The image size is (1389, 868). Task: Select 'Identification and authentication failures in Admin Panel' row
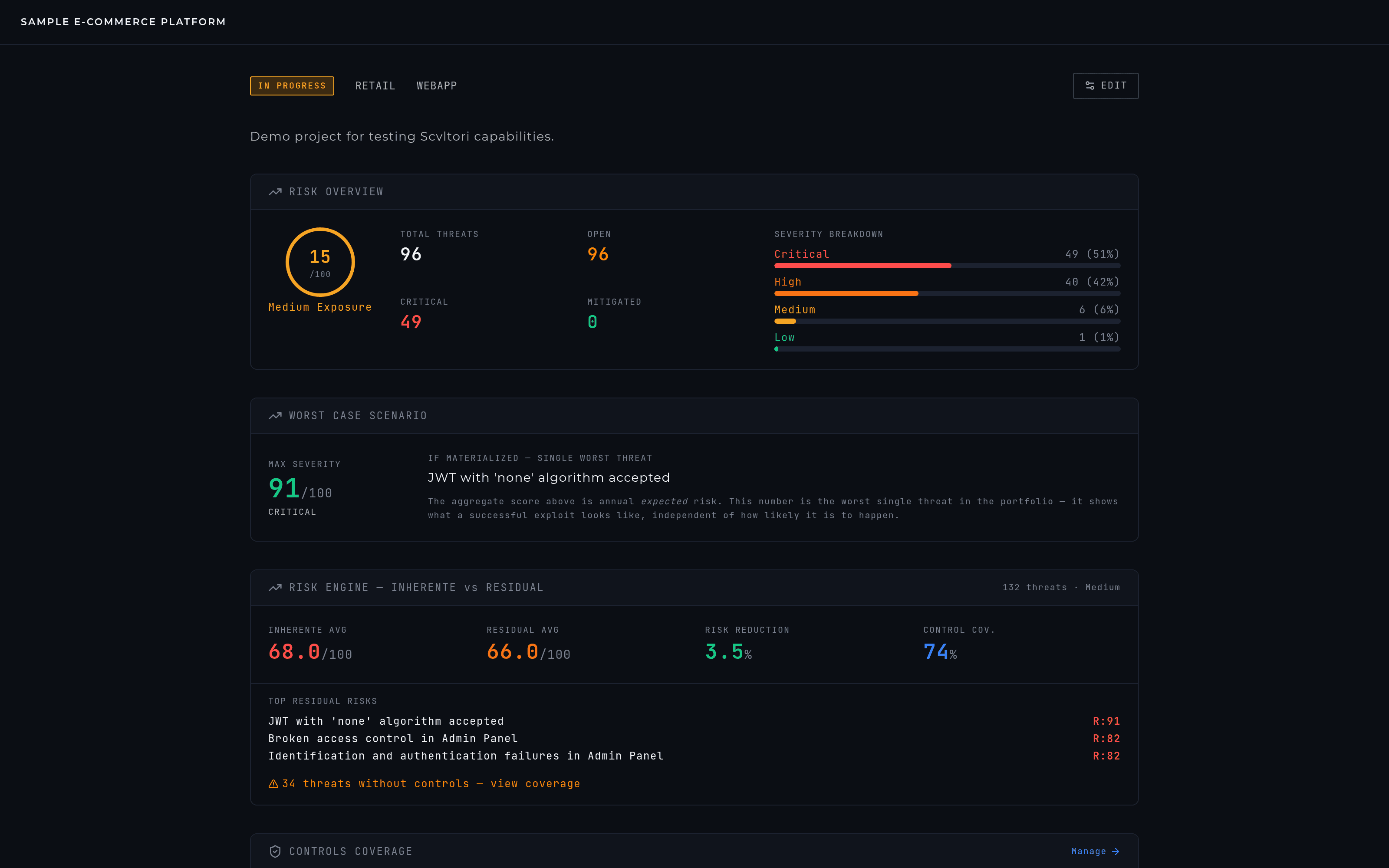(694, 756)
